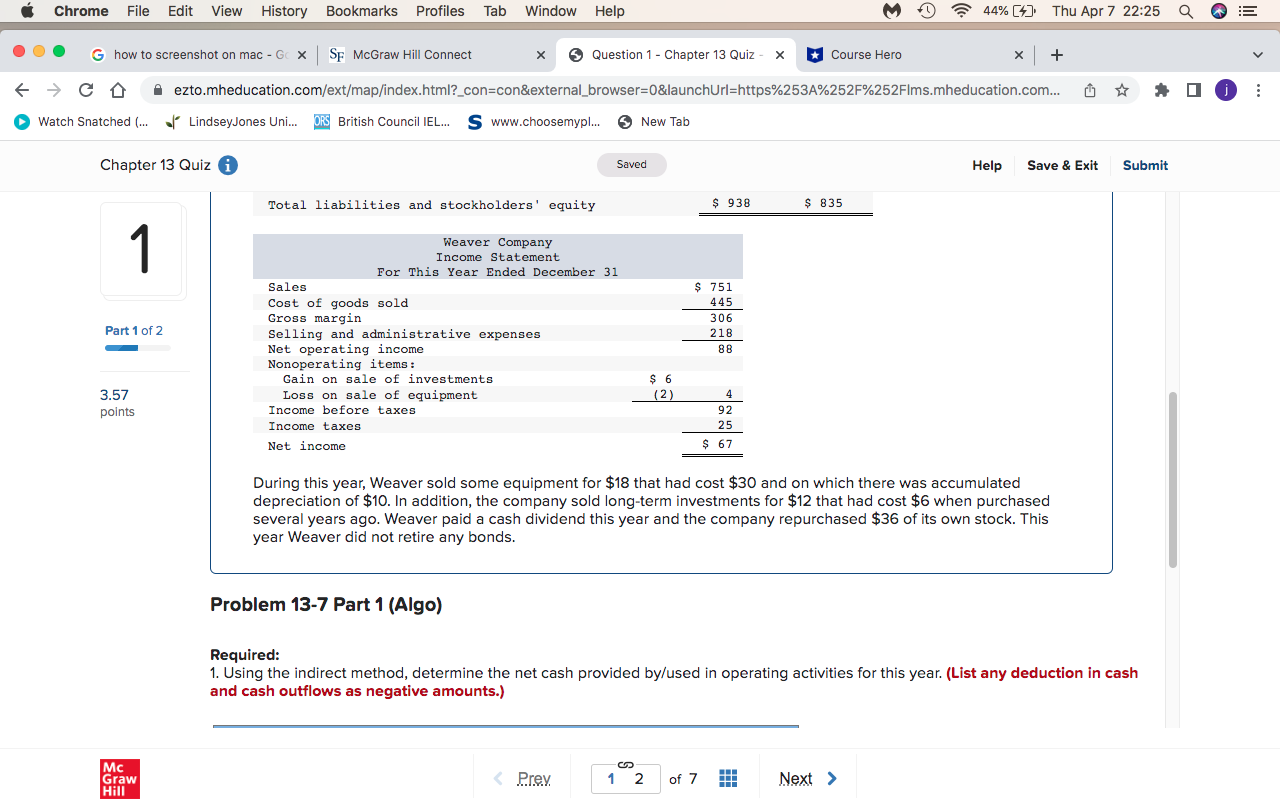Viewport: 1280px width, 800px height.
Task: Click Save & Exit
Action: [x=1062, y=165]
